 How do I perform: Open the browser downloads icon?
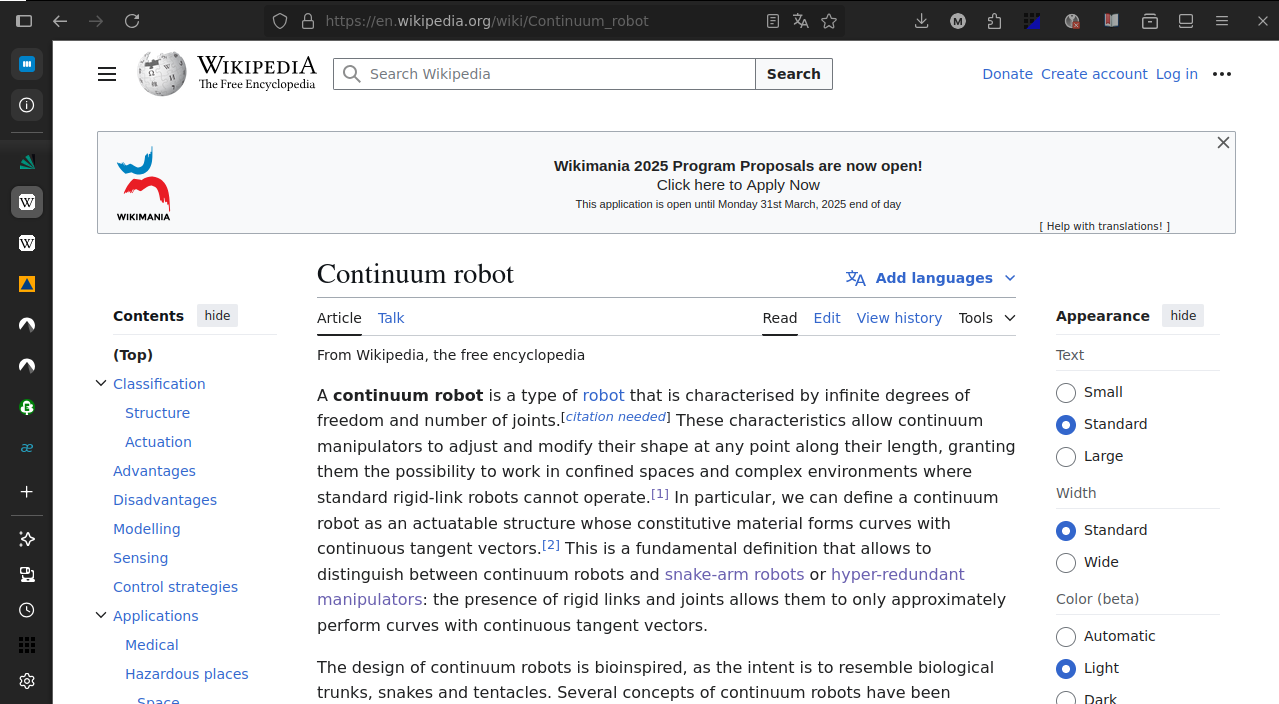922,21
